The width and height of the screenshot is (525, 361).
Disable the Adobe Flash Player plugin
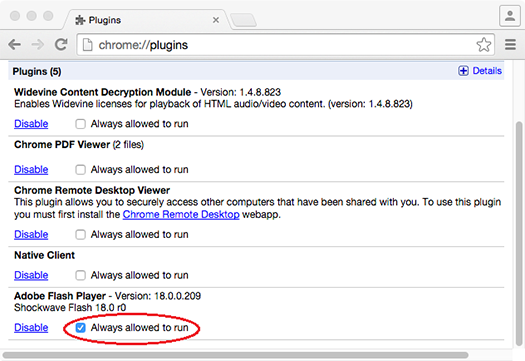(31, 328)
